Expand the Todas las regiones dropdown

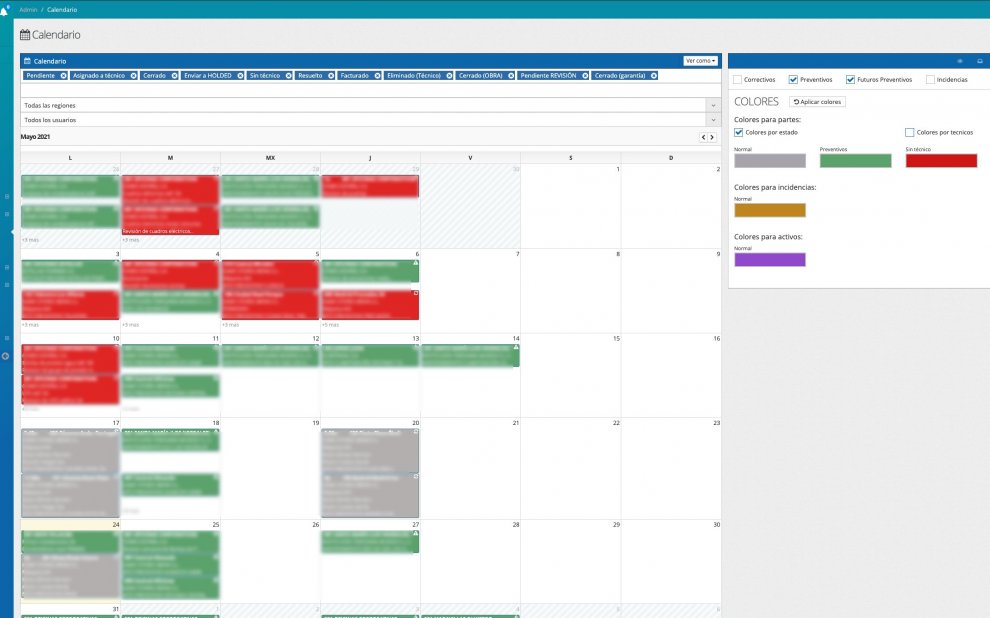click(712, 105)
